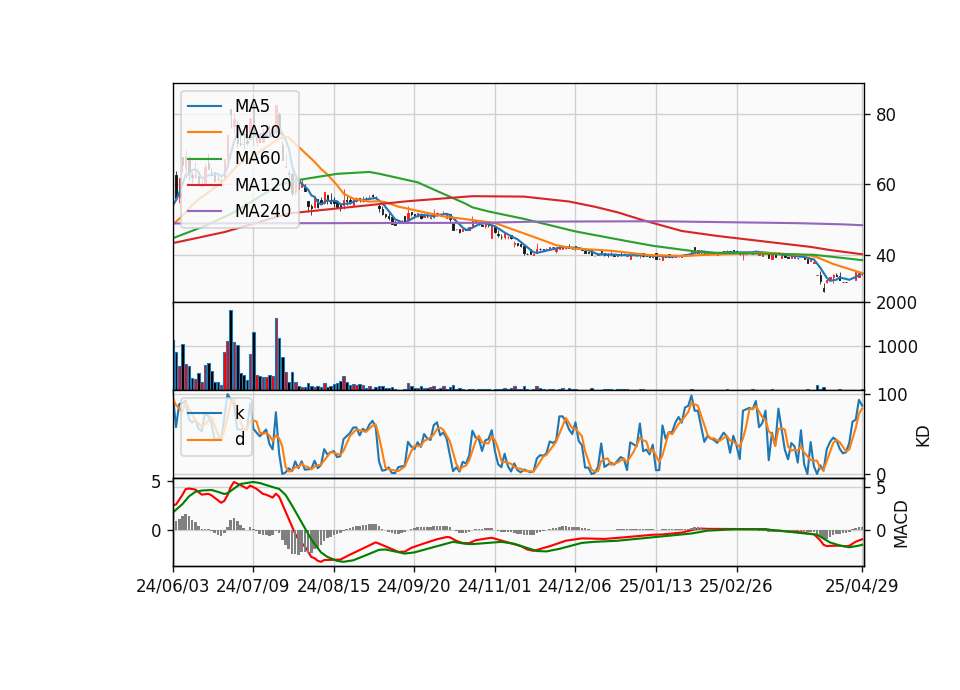
Task: Click the price axis value 40
Action: [886, 256]
